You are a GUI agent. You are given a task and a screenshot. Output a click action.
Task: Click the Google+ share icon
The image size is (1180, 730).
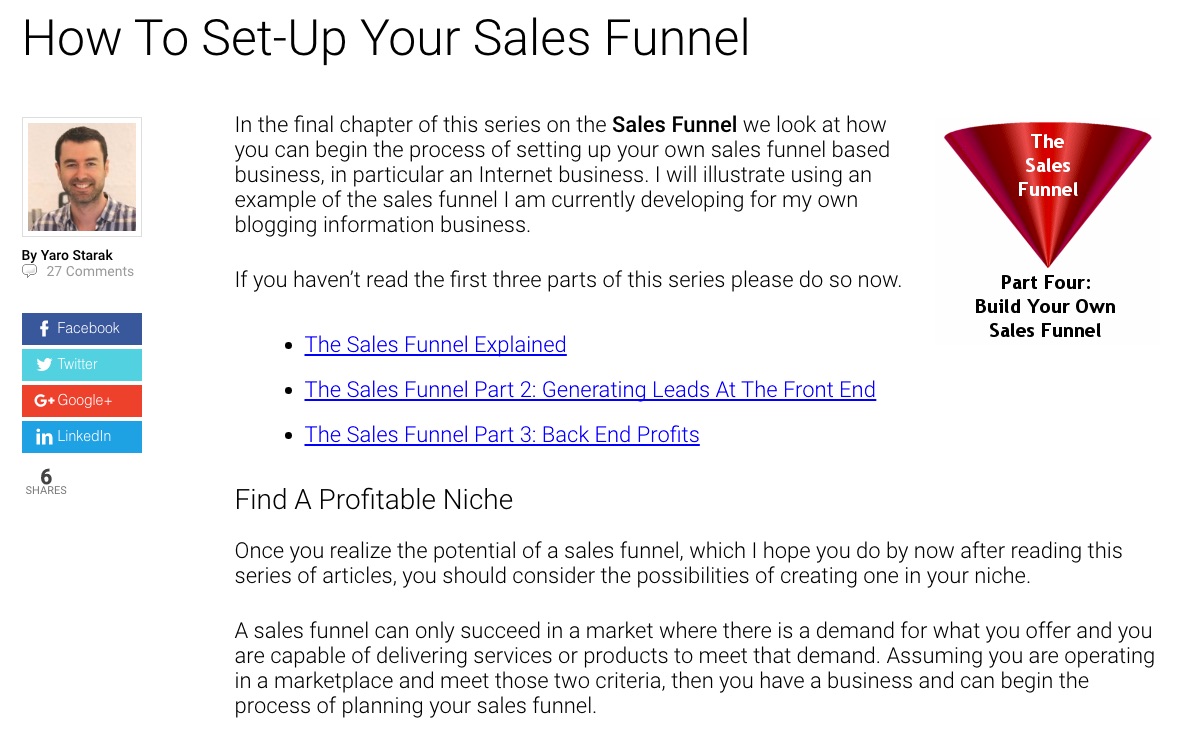click(44, 401)
